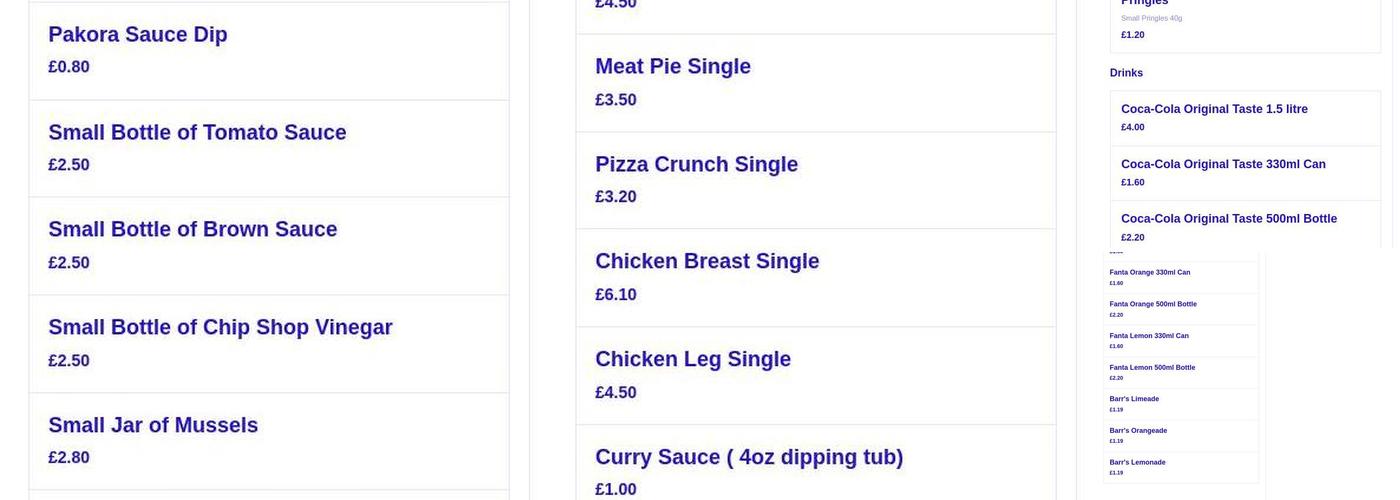Select Coca-Cola Original Taste 330ml Can
Screen dimensions: 1400x500
pyautogui.click(x=1244, y=172)
